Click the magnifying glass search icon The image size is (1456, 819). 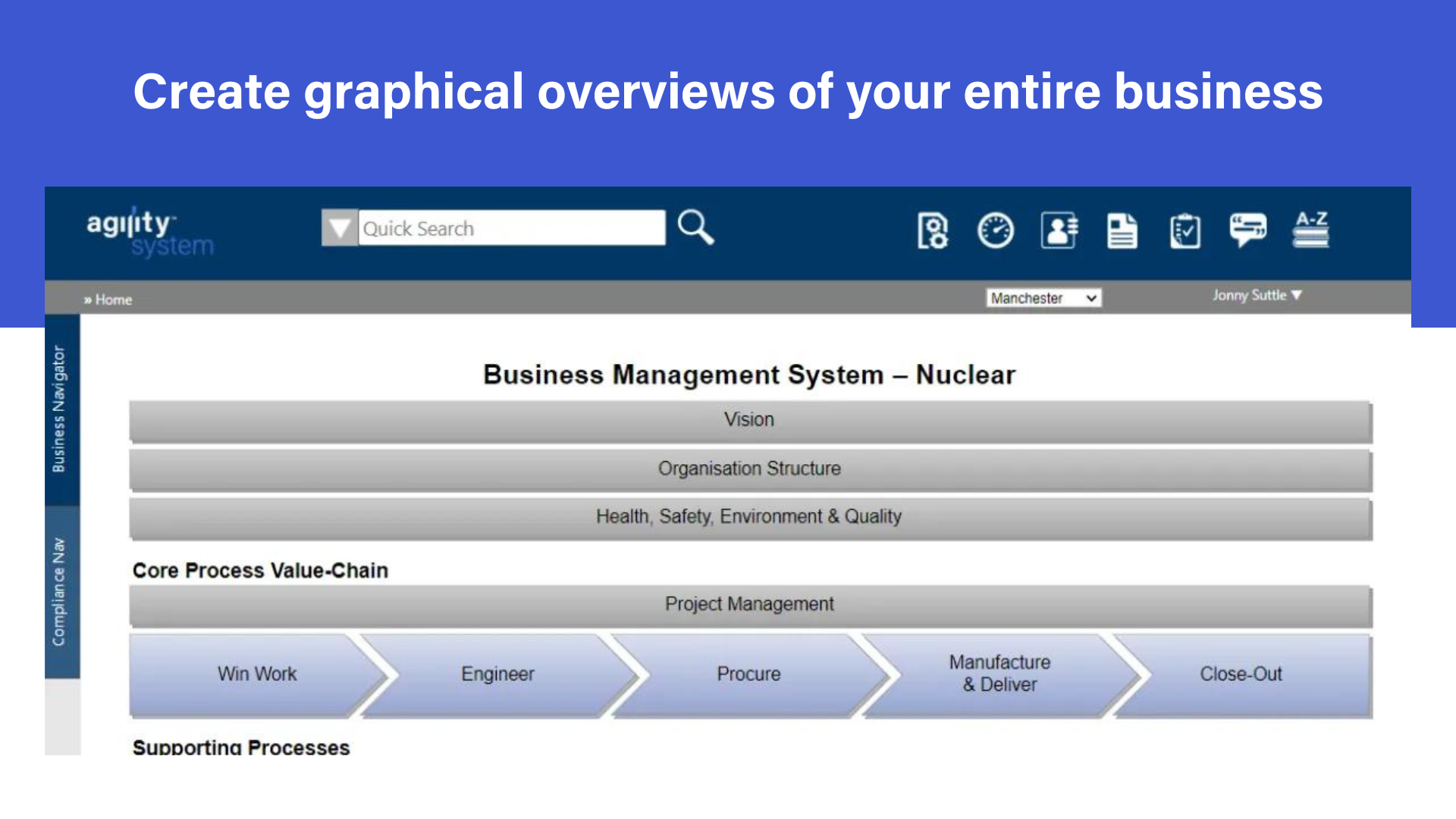point(695,227)
